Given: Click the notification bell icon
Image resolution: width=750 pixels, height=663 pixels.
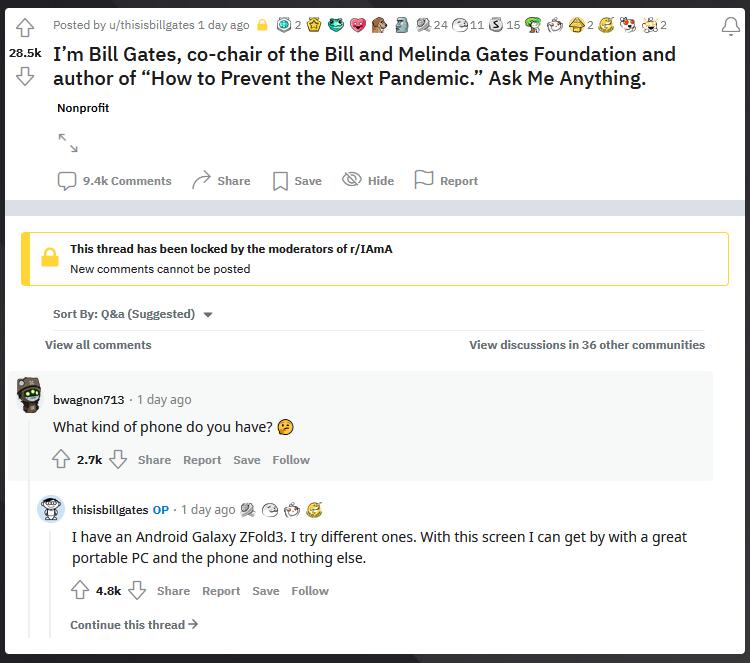Looking at the screenshot, I should [730, 26].
